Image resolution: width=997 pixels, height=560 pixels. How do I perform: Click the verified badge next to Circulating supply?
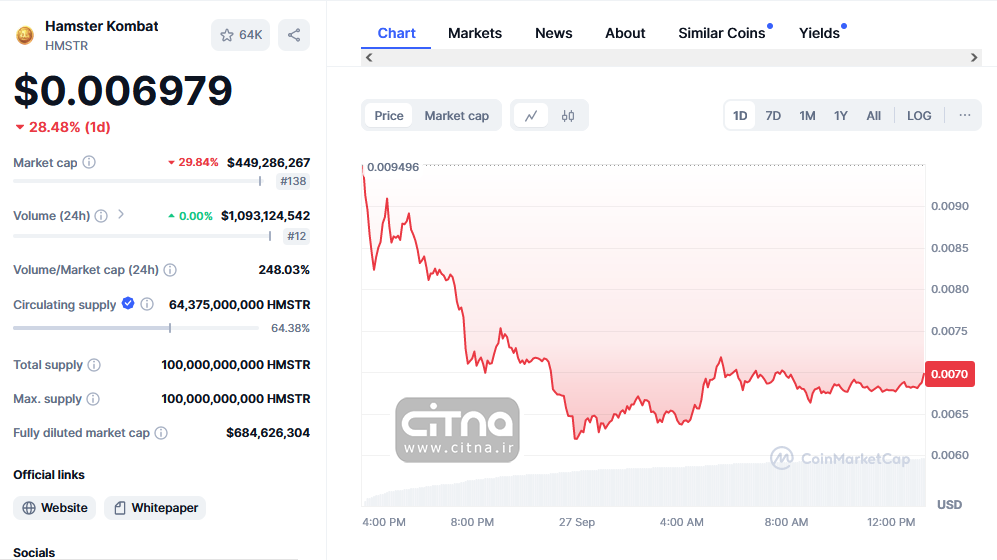[x=128, y=303]
